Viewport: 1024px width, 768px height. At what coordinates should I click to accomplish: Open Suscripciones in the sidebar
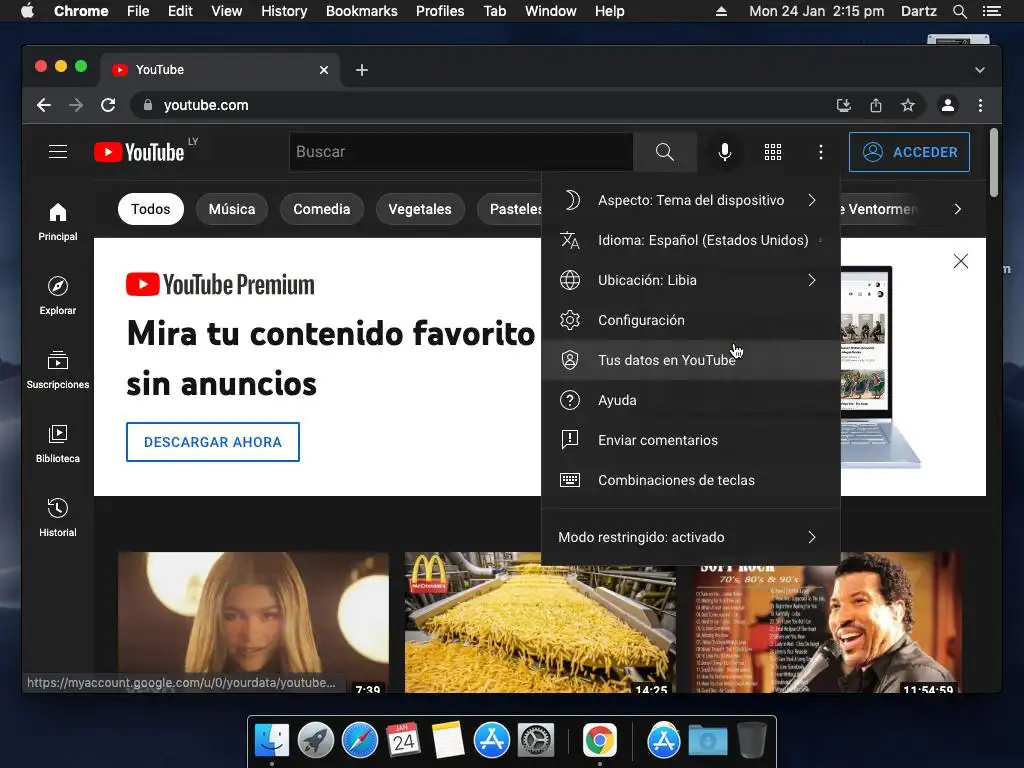(x=57, y=370)
